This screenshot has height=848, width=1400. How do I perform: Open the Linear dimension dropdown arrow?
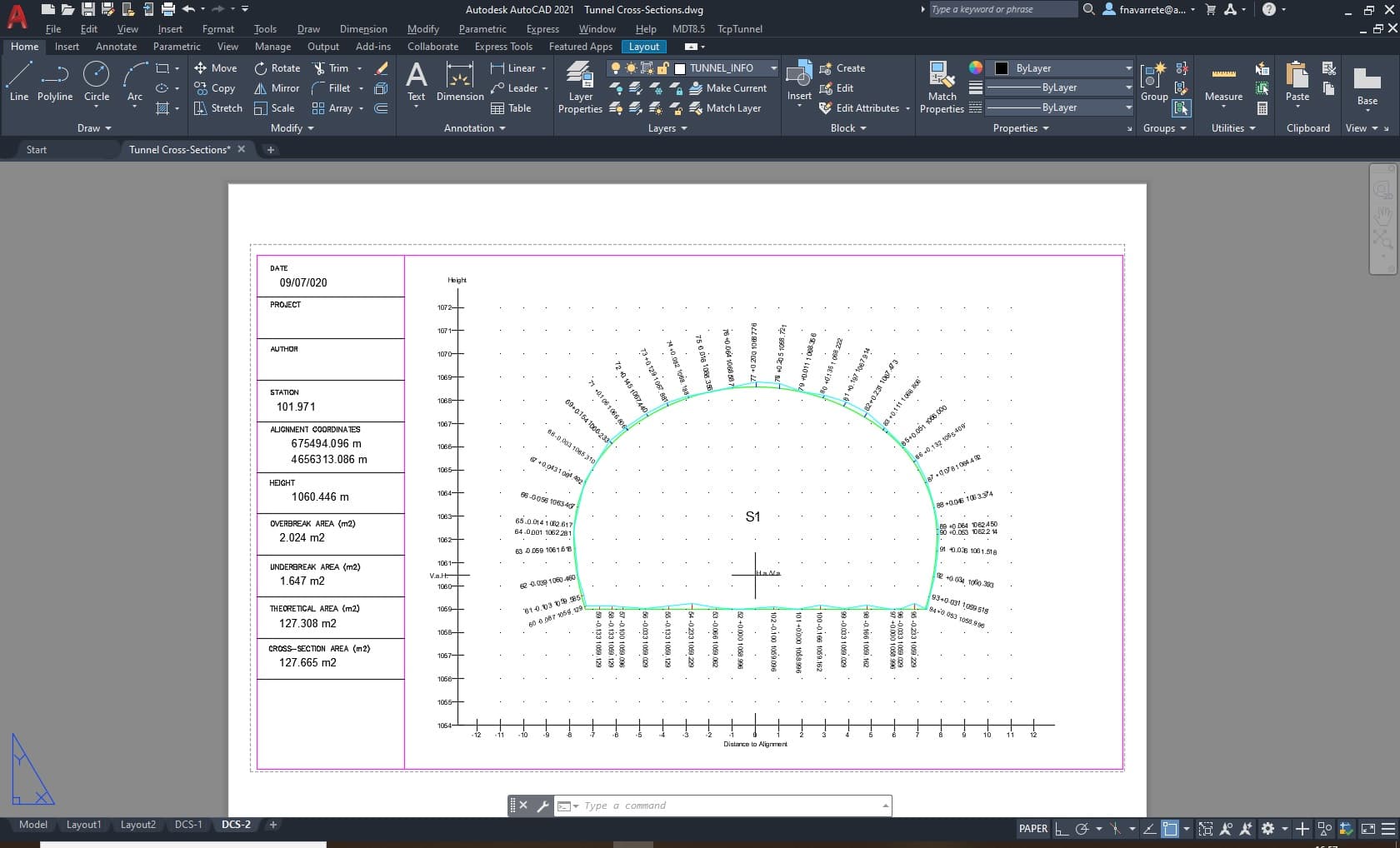543,68
